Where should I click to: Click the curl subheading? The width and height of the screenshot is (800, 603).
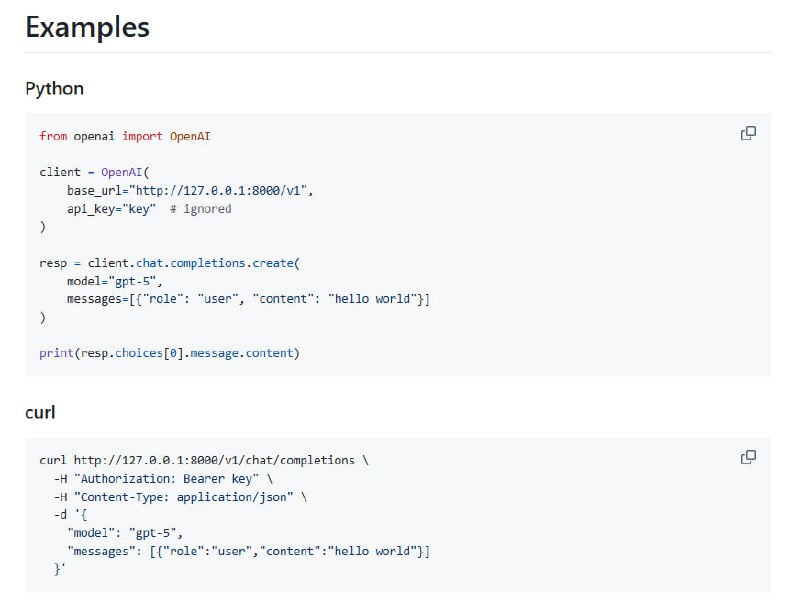pos(40,413)
